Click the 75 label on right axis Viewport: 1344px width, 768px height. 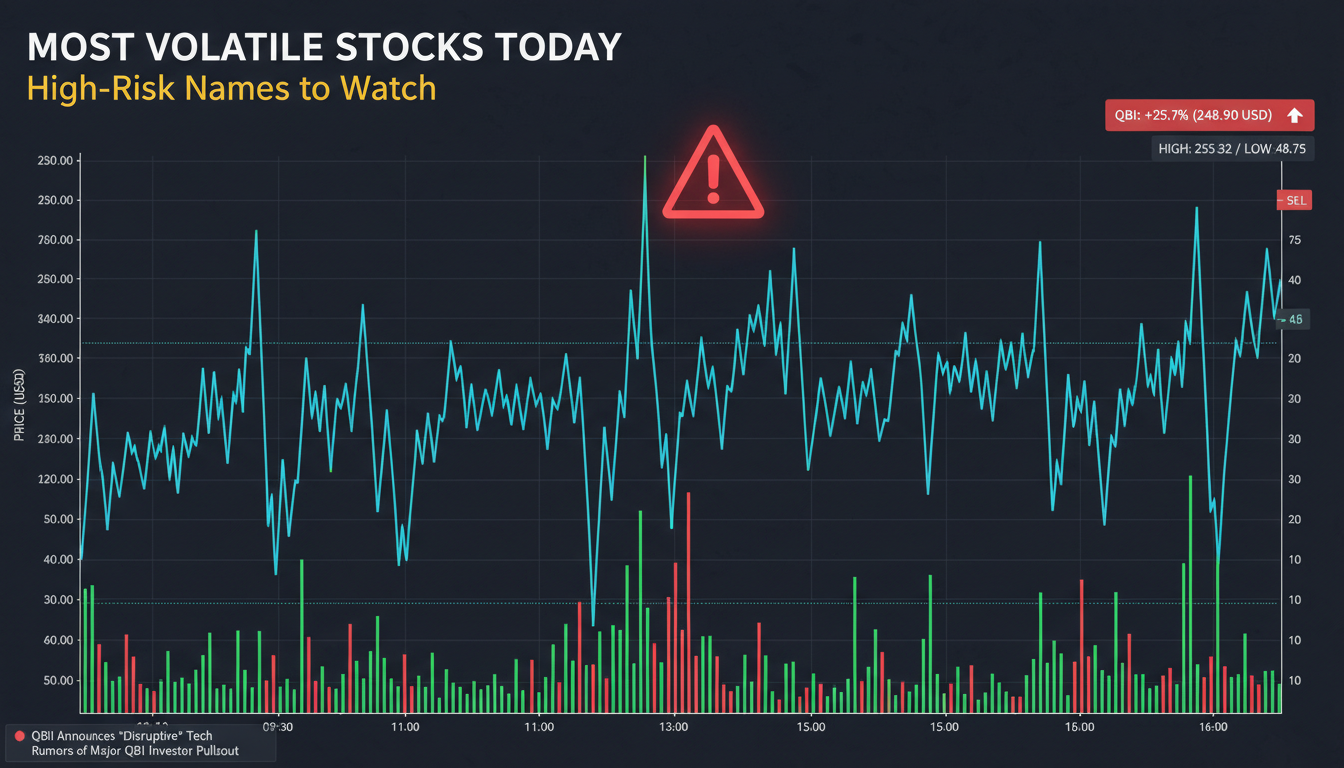pyautogui.click(x=1294, y=240)
